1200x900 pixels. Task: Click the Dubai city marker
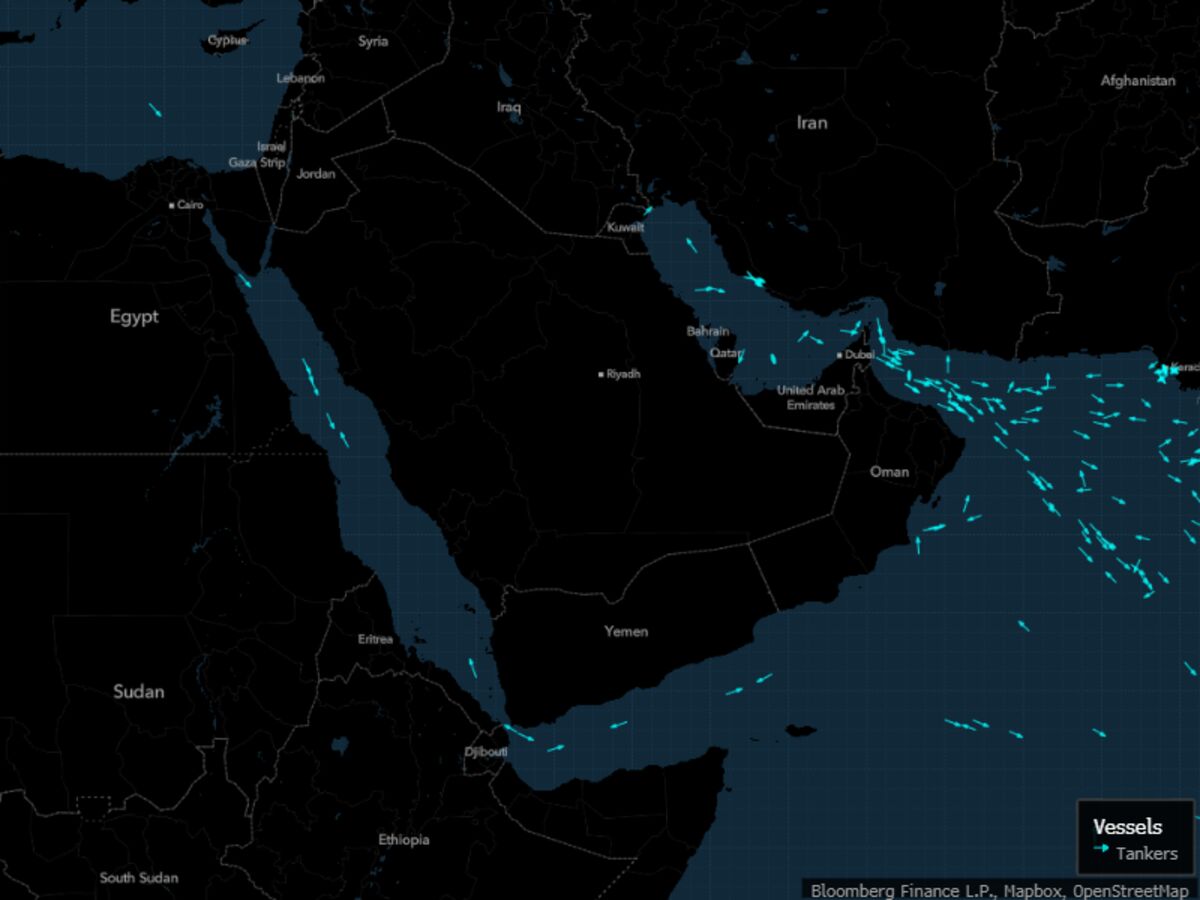839,354
